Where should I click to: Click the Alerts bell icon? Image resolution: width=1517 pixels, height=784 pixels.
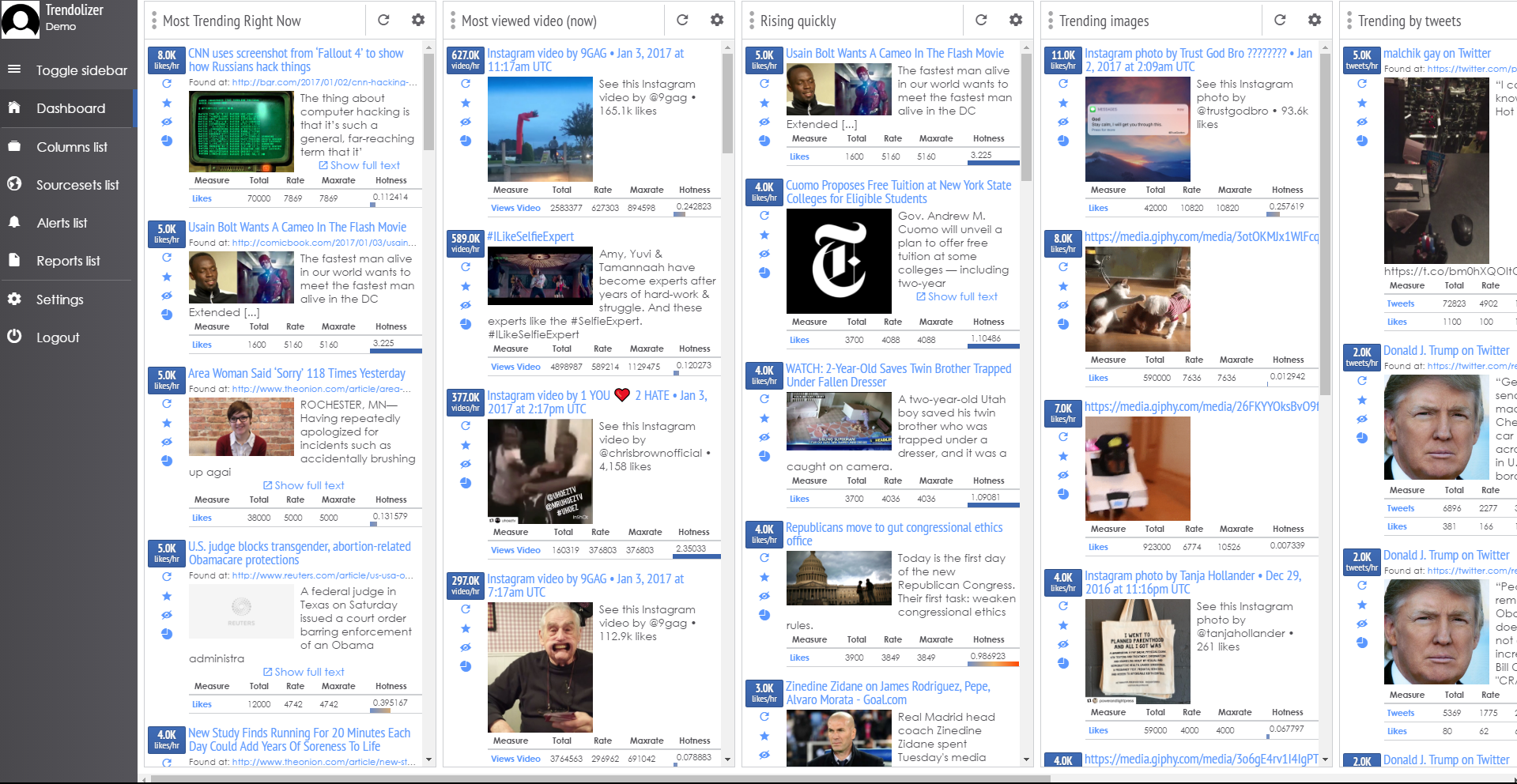[x=14, y=222]
